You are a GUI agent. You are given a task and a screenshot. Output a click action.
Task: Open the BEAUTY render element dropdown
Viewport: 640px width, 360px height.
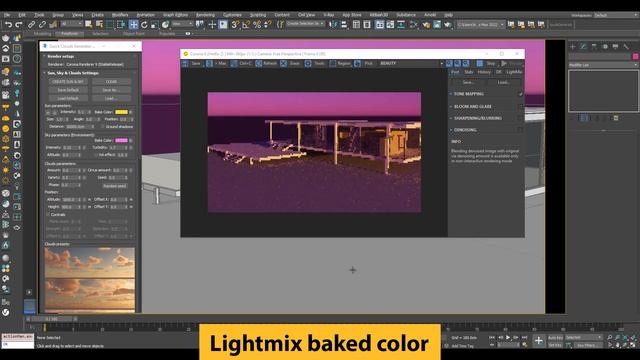tap(411, 64)
